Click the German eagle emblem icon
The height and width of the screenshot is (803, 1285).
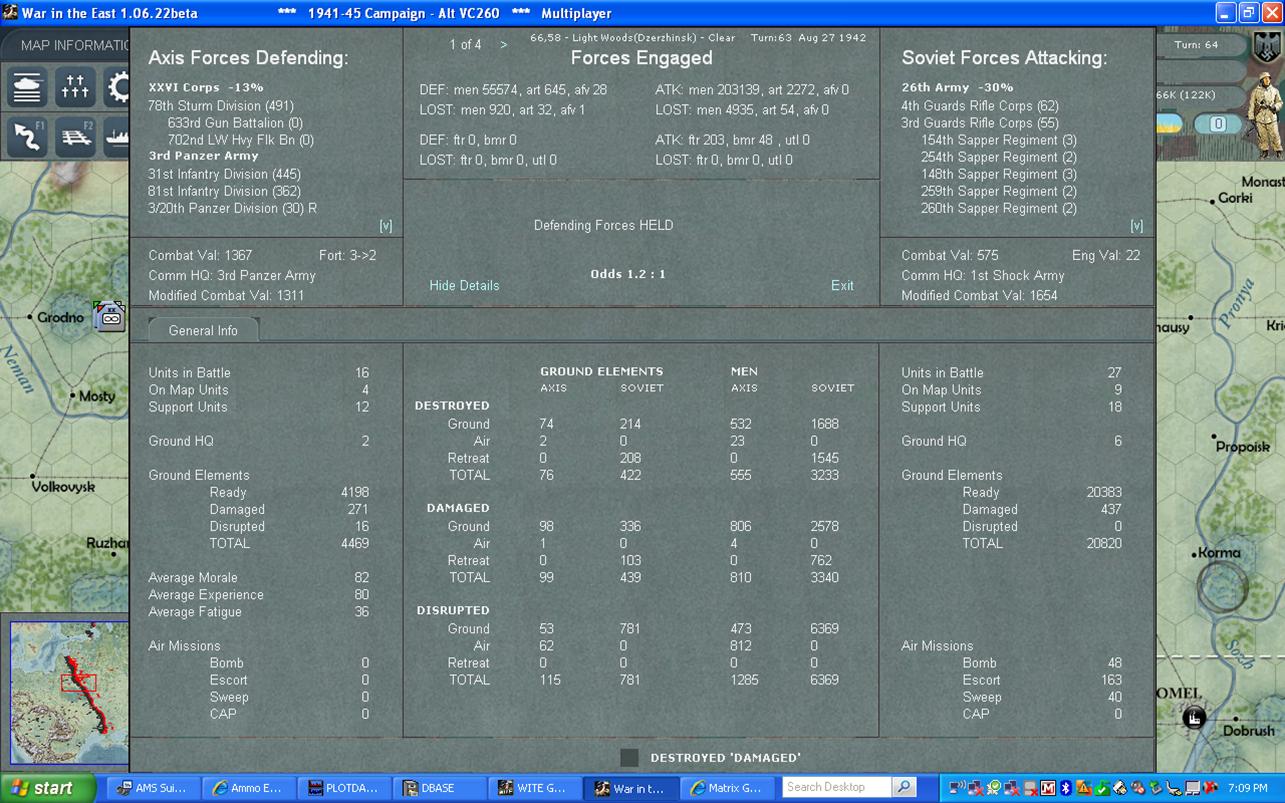1267,46
